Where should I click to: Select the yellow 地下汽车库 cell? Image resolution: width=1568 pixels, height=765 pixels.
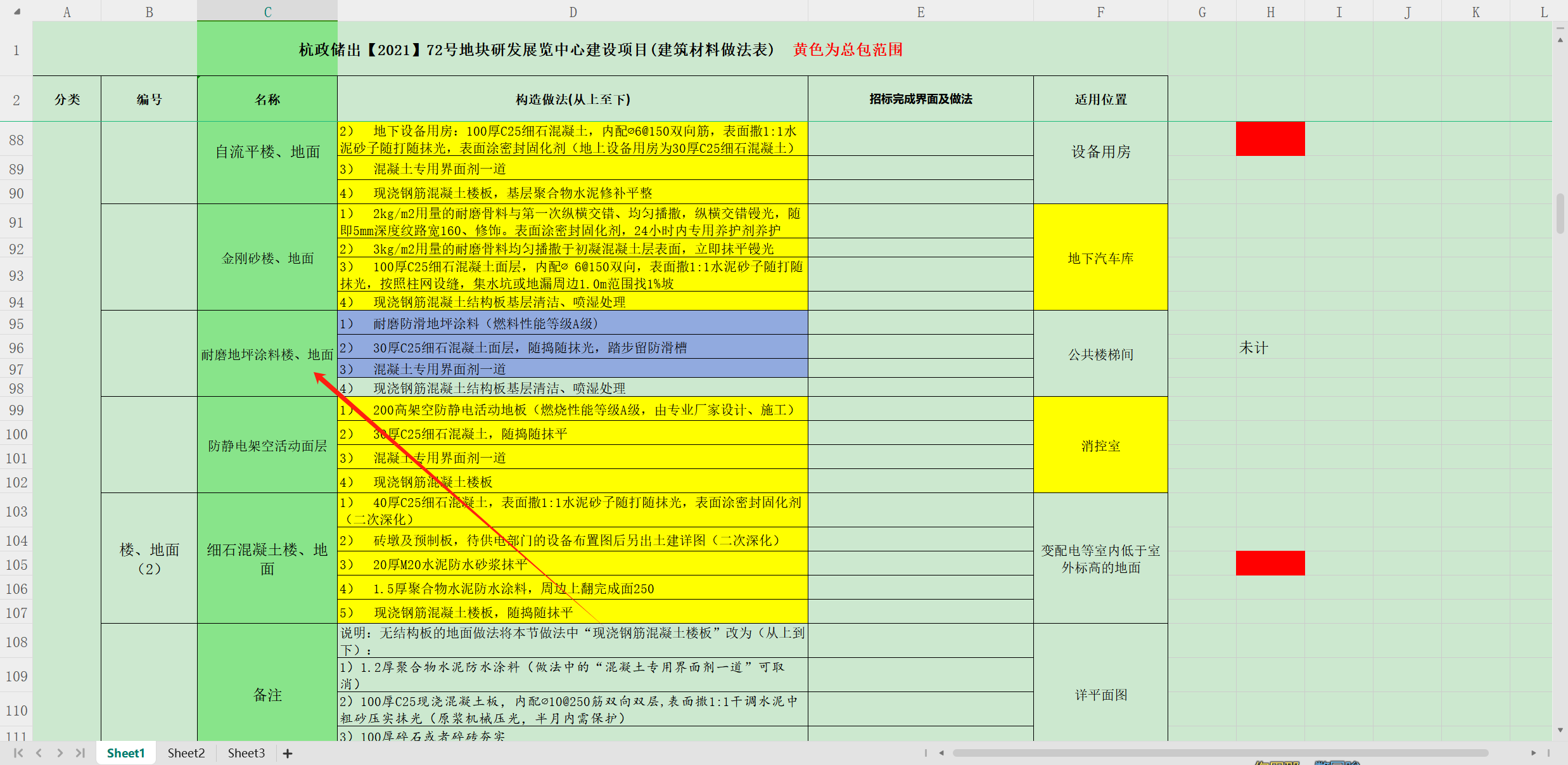[x=1100, y=257]
